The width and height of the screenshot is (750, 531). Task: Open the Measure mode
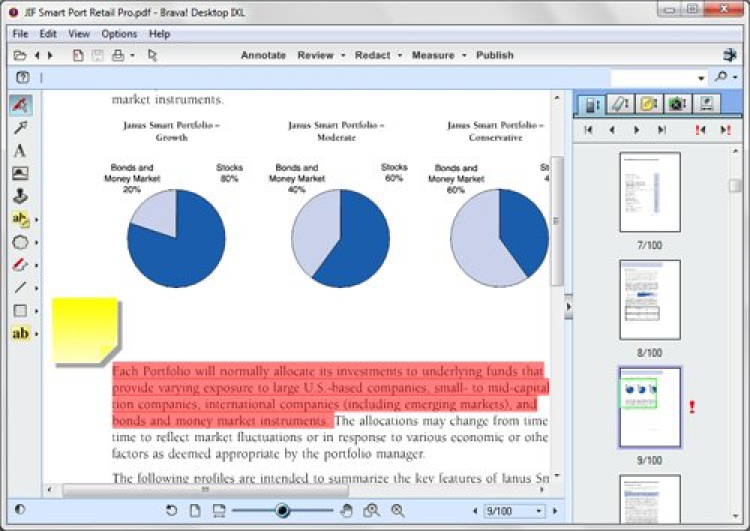(x=433, y=55)
